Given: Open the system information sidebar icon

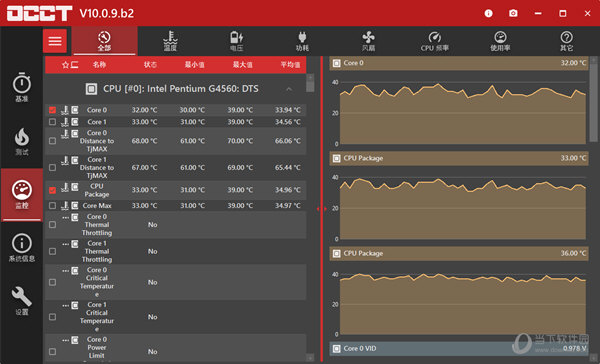Looking at the screenshot, I should [x=22, y=248].
